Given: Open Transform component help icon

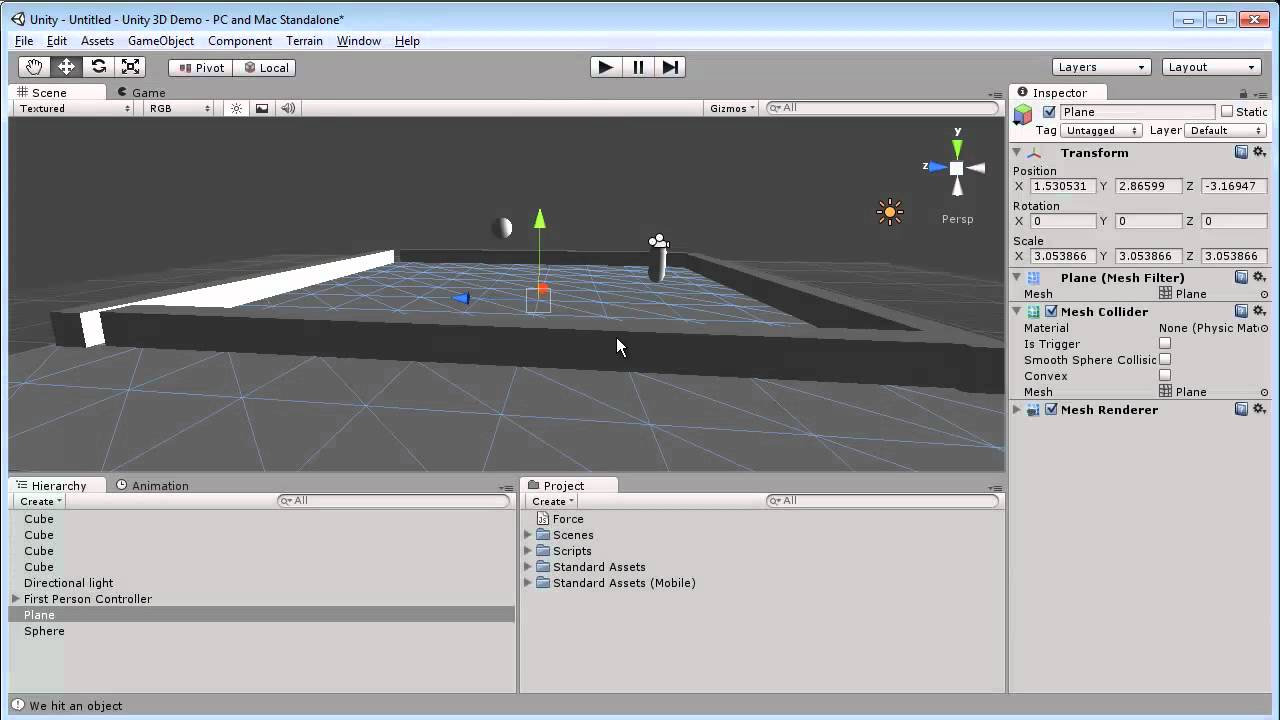Looking at the screenshot, I should coord(1241,153).
